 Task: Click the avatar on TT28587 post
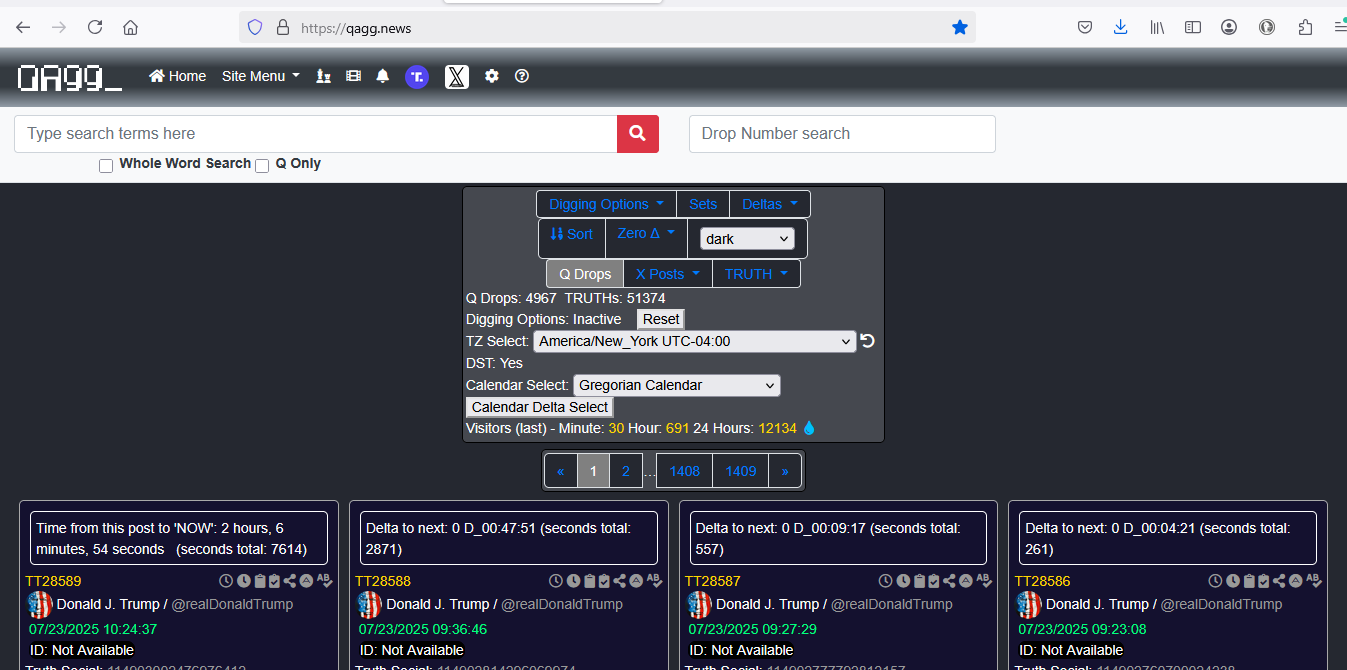(700, 604)
